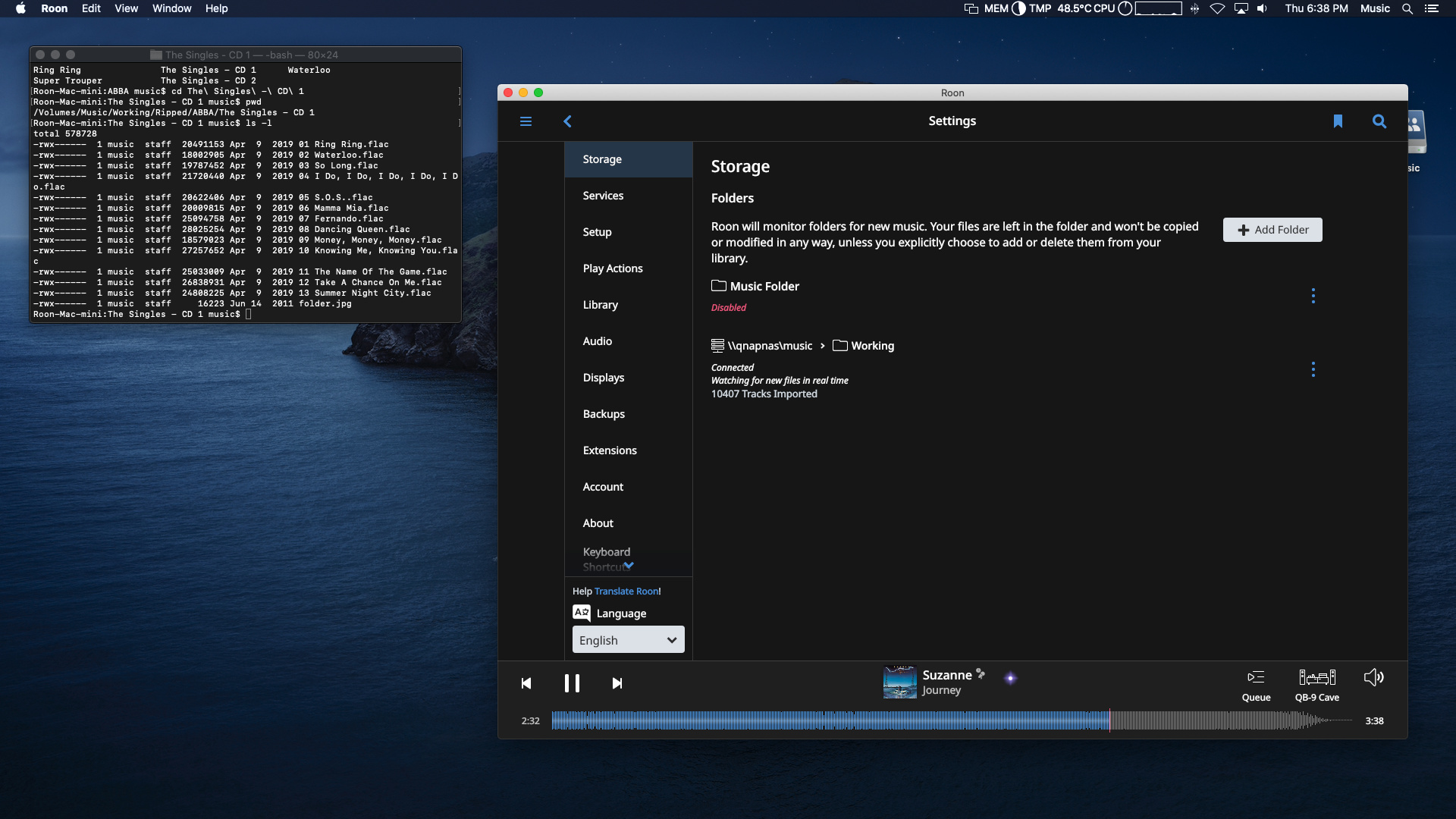Select the Displays settings tab

point(629,378)
